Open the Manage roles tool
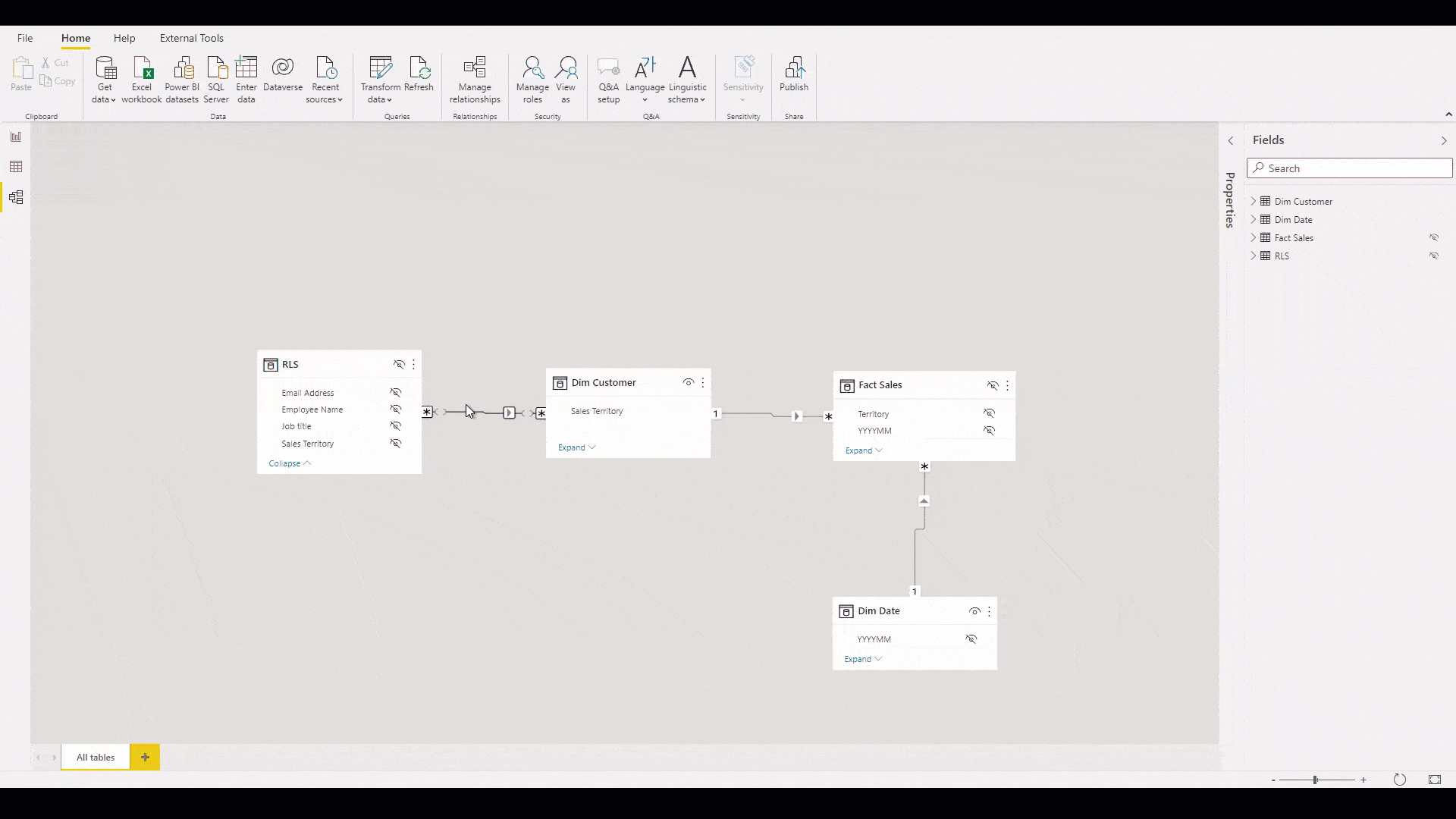This screenshot has width=1456, height=819. (x=532, y=78)
